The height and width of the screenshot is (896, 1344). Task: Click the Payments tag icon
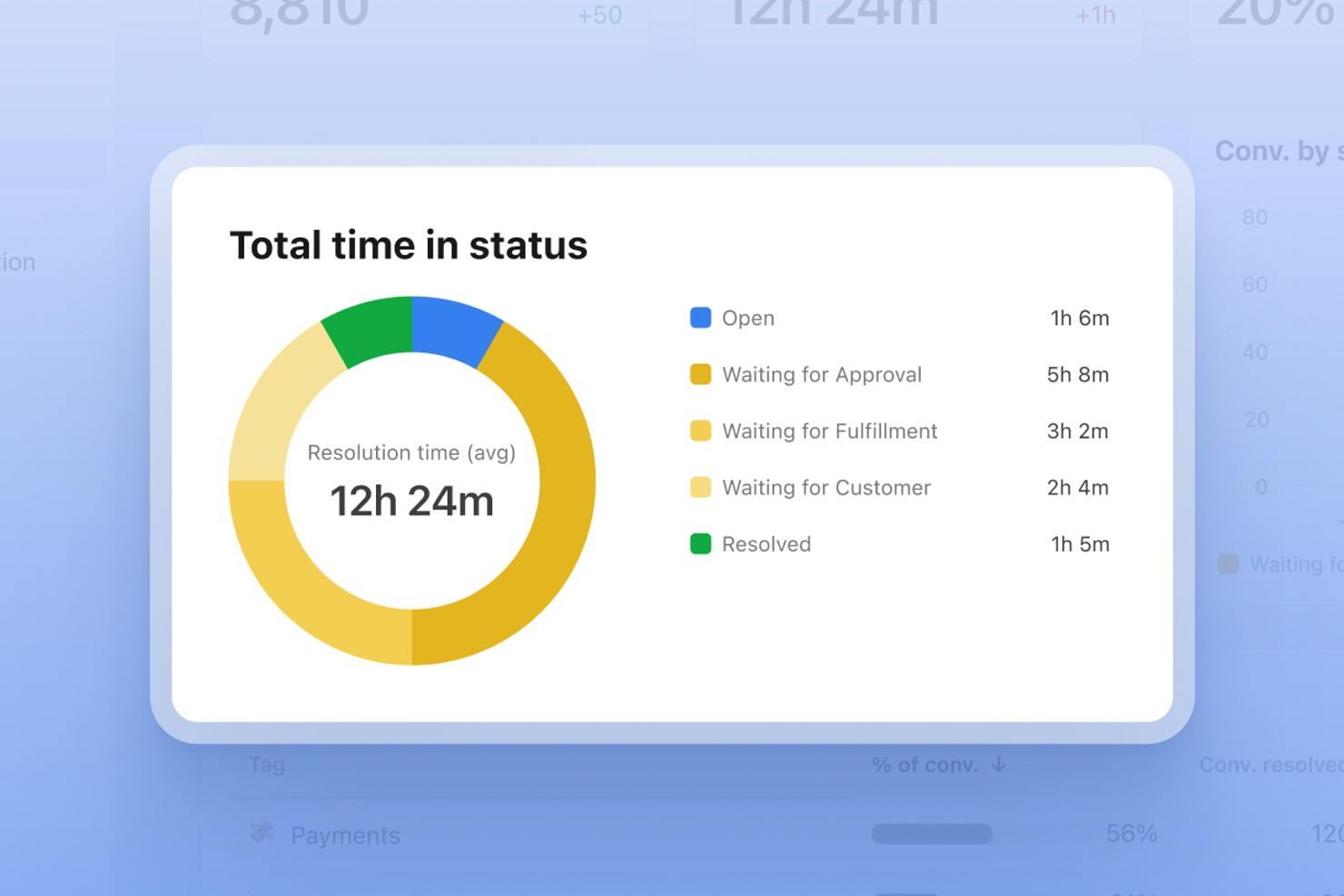coord(262,833)
